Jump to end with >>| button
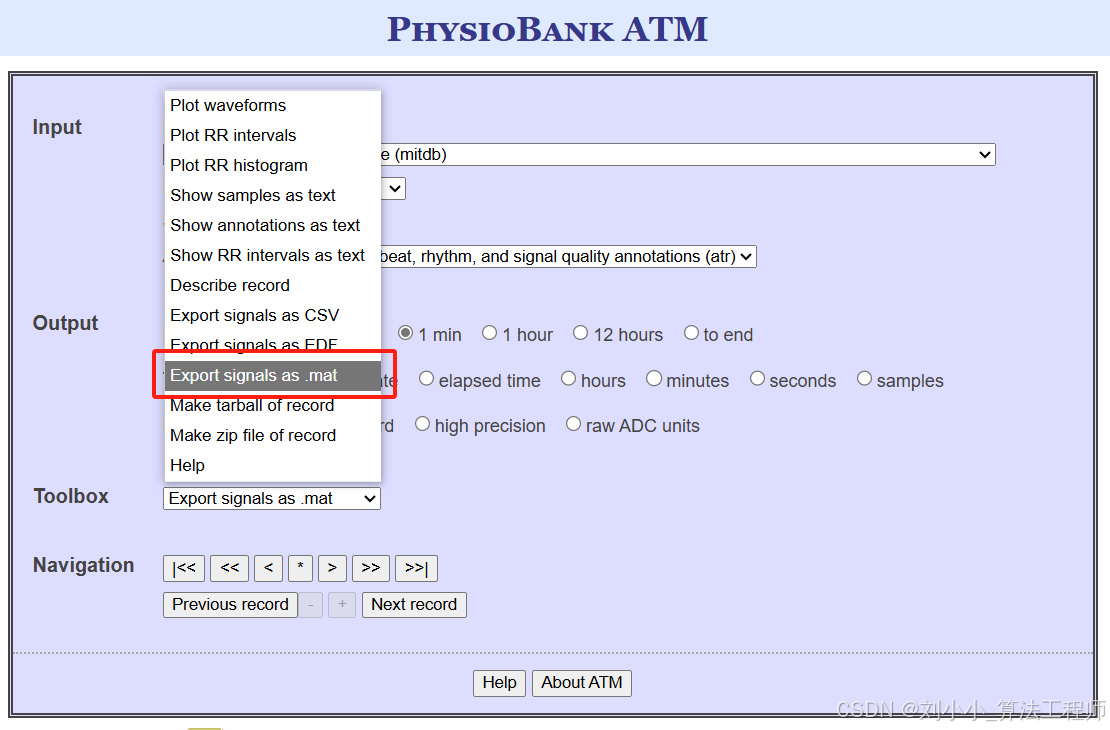Screen dimensions: 1110x730 (416, 568)
